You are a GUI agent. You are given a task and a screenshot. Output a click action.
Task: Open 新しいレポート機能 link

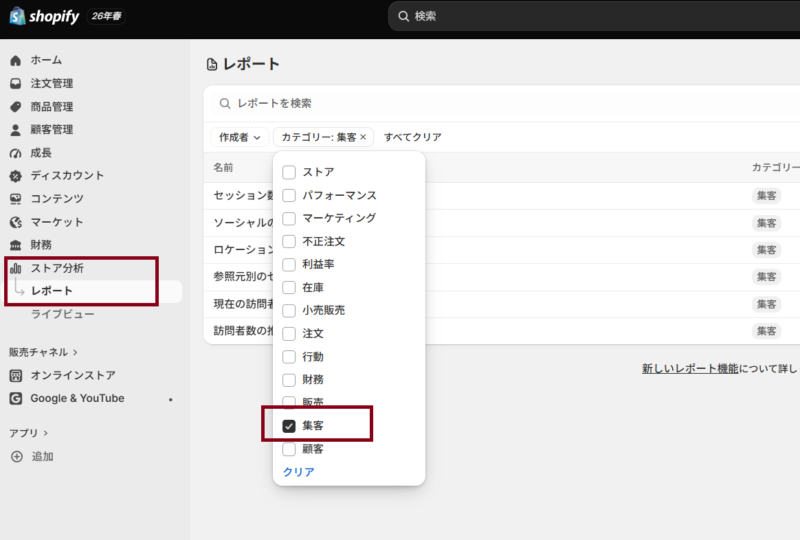[x=690, y=369]
